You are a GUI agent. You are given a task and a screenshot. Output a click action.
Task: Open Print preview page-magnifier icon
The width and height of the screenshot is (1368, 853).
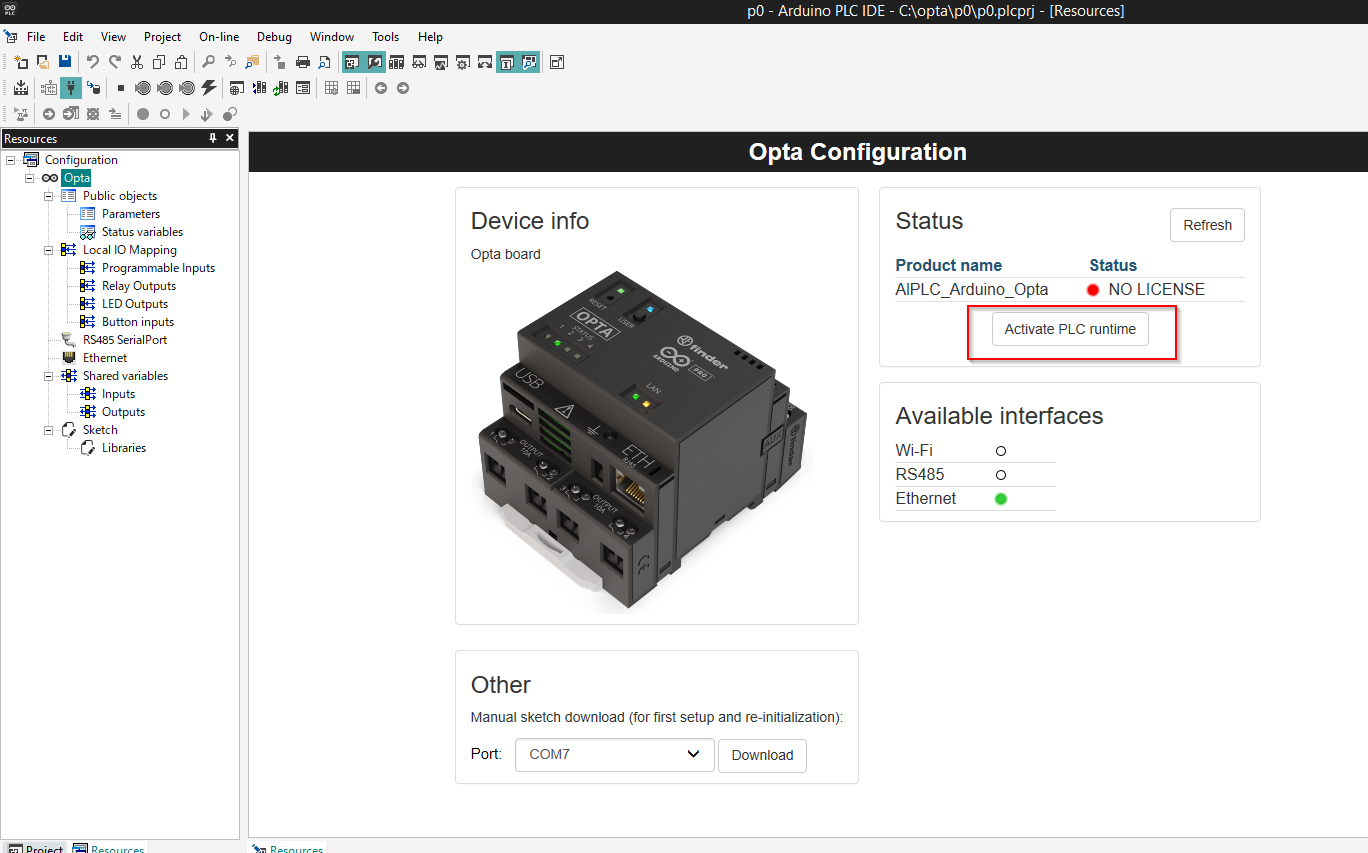click(x=325, y=62)
